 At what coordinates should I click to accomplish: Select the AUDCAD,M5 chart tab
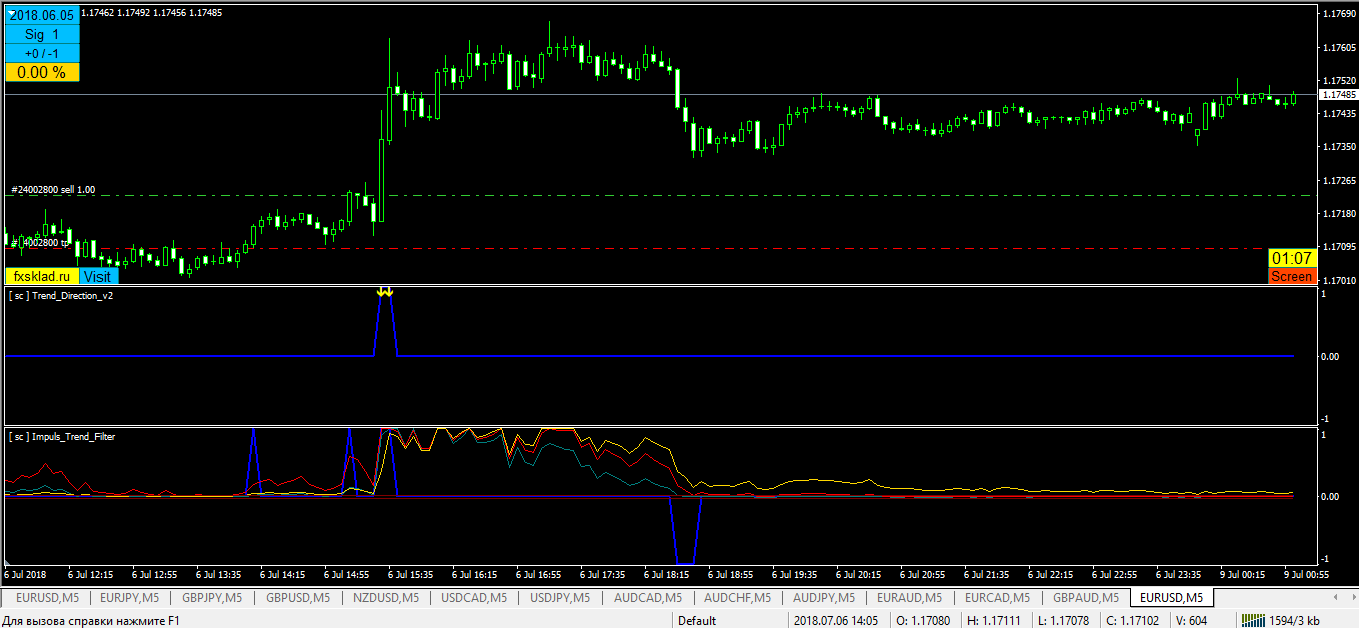tap(648, 598)
